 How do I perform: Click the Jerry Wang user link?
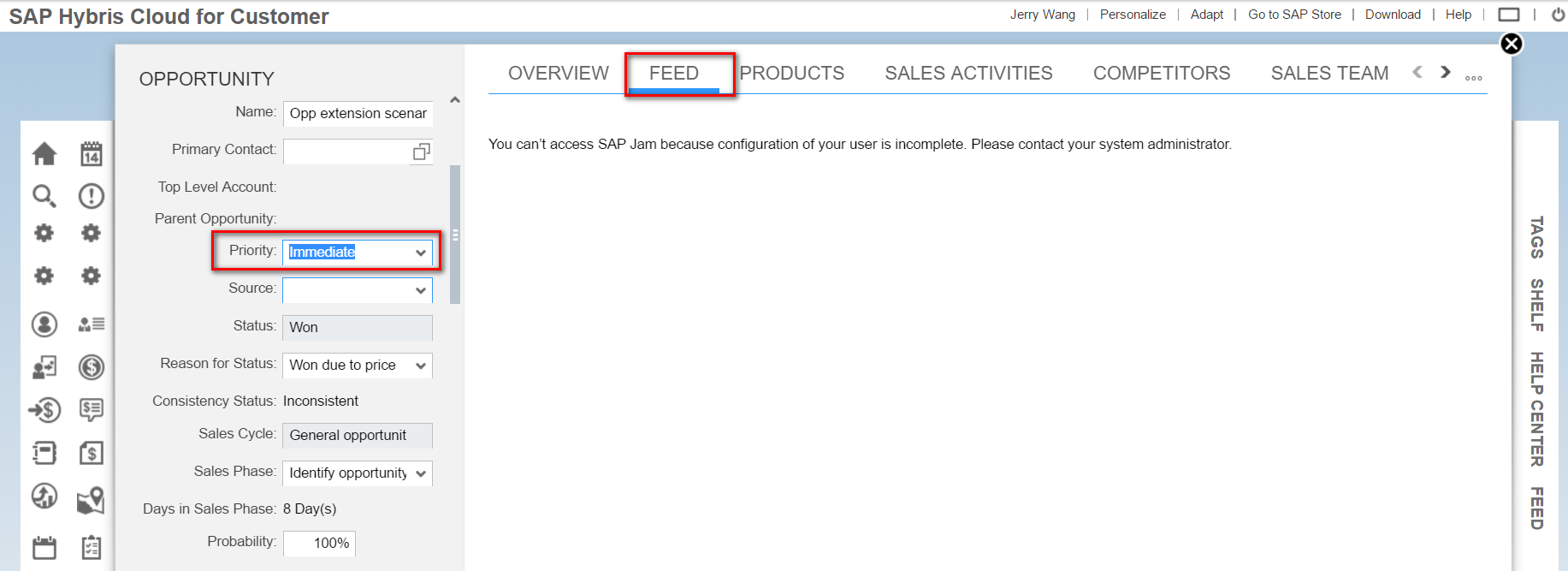coord(1042,15)
